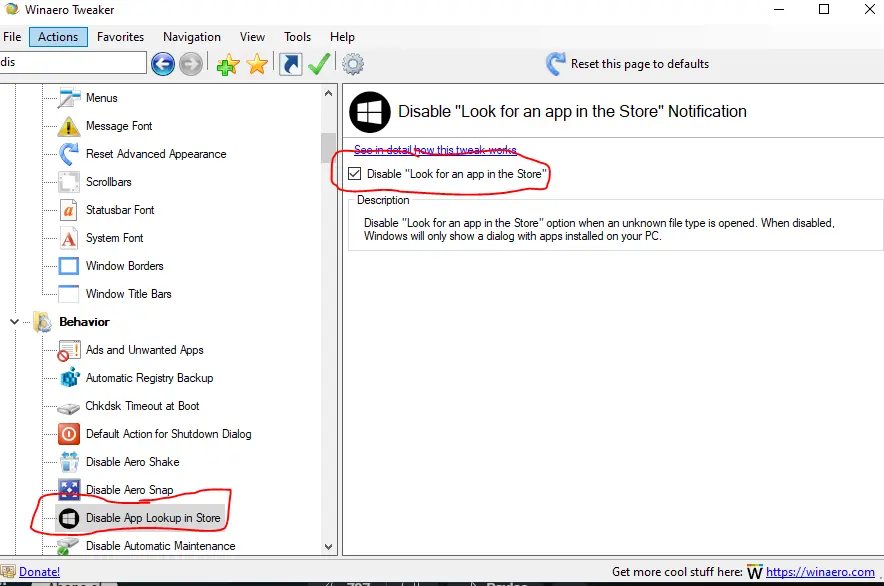
Task: Select "Message Font" tree entry
Action: [x=119, y=126]
